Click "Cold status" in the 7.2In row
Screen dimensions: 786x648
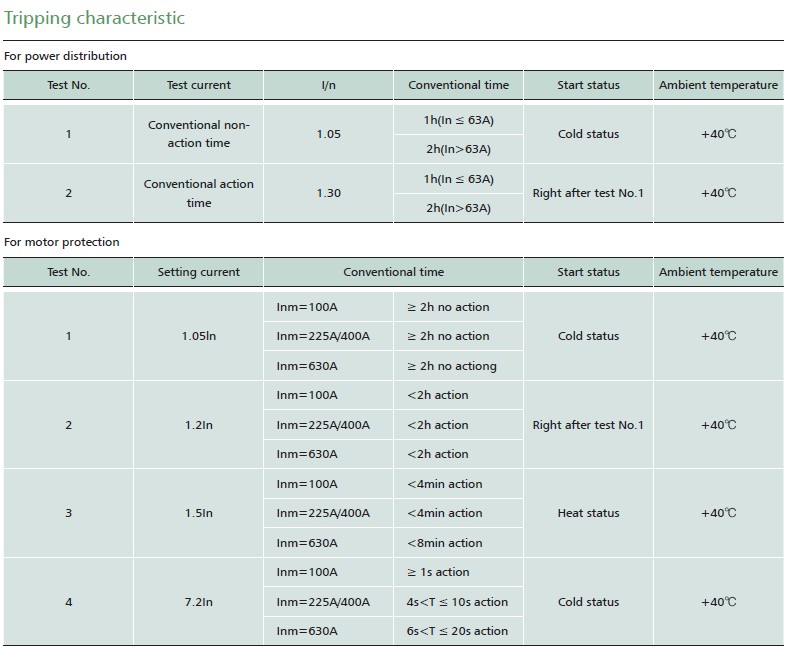[x=588, y=602]
